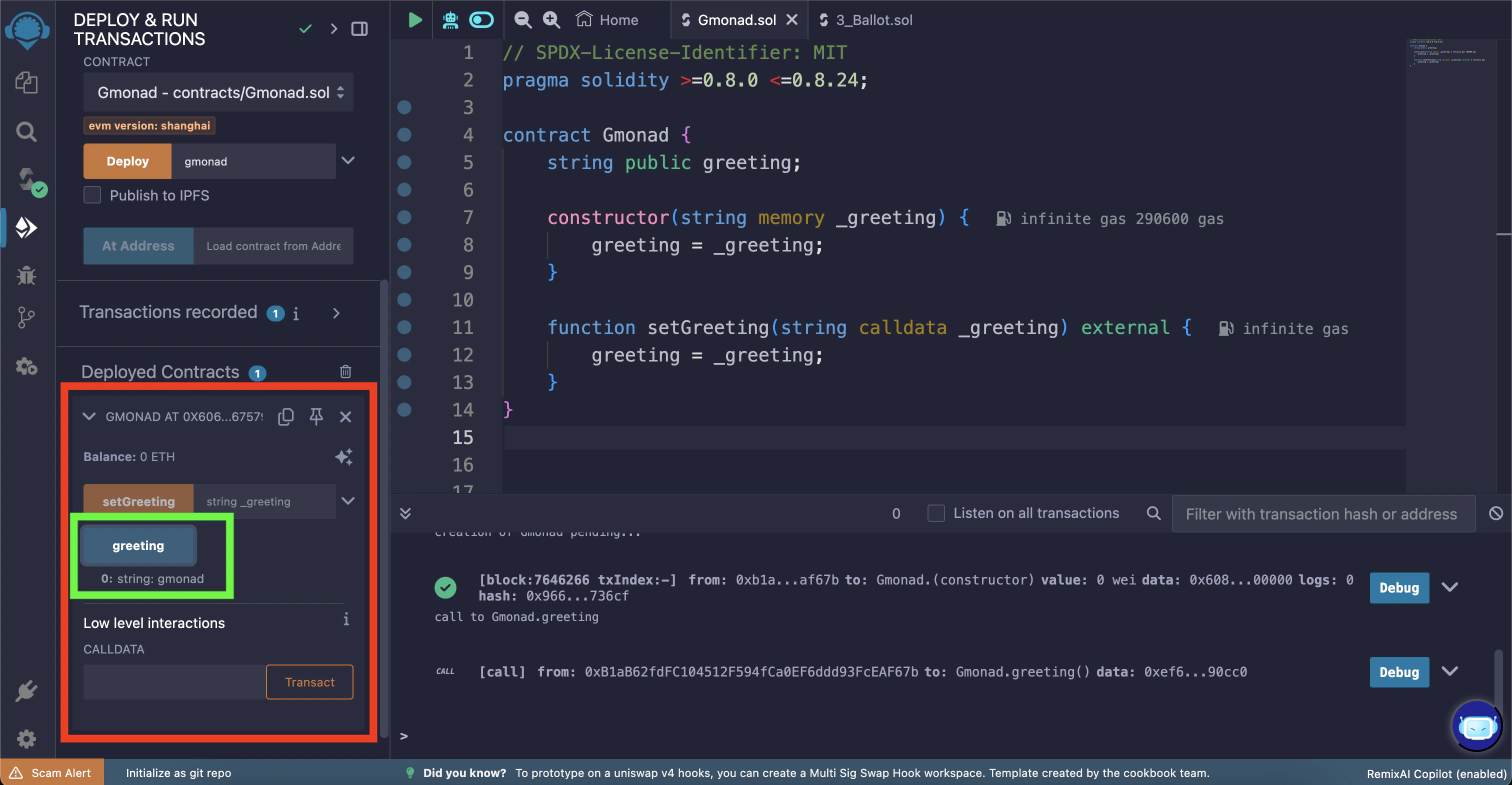Click the transaction hash filter field
The height and width of the screenshot is (785, 1512).
click(x=1322, y=513)
